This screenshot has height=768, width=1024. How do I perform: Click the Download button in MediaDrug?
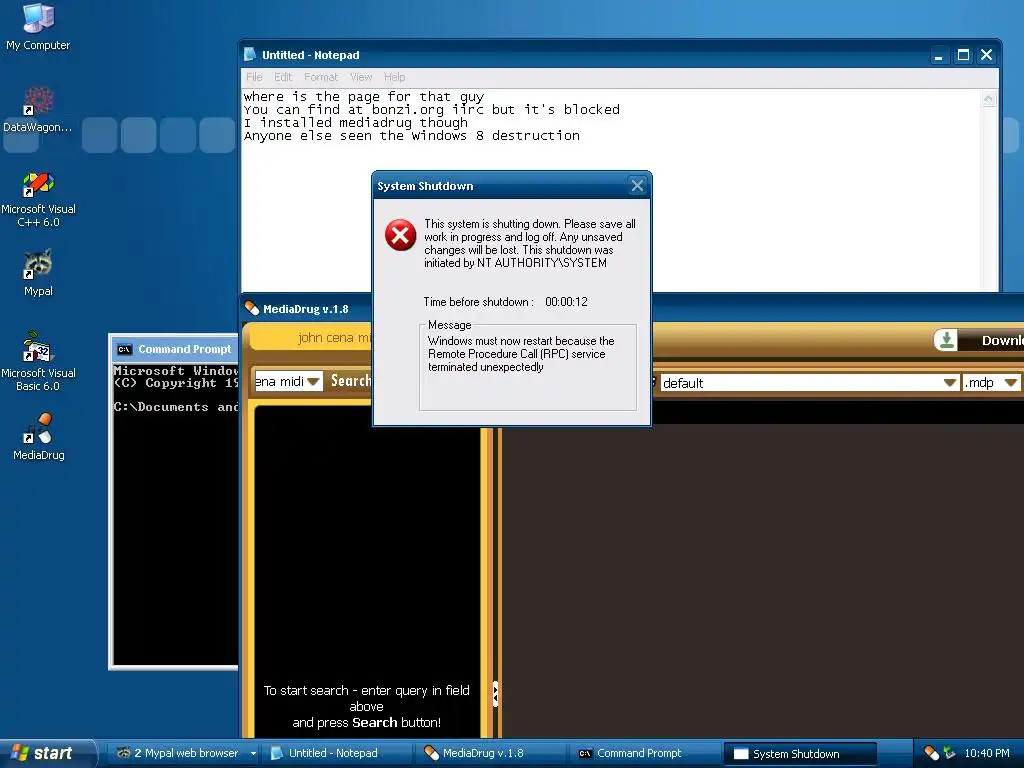tap(979, 340)
